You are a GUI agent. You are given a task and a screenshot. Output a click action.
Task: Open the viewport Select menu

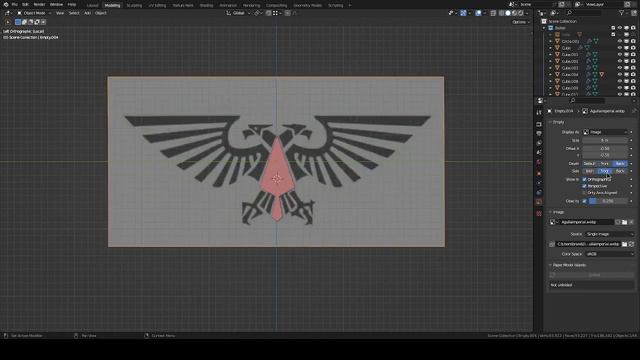coord(74,13)
